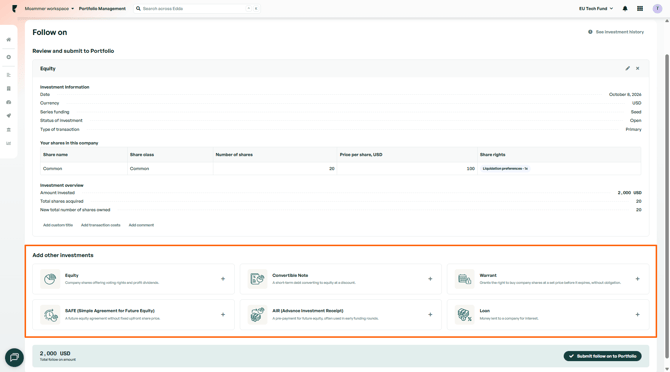Add SAFE with its plus icon
This screenshot has height=372, width=670.
tap(223, 315)
